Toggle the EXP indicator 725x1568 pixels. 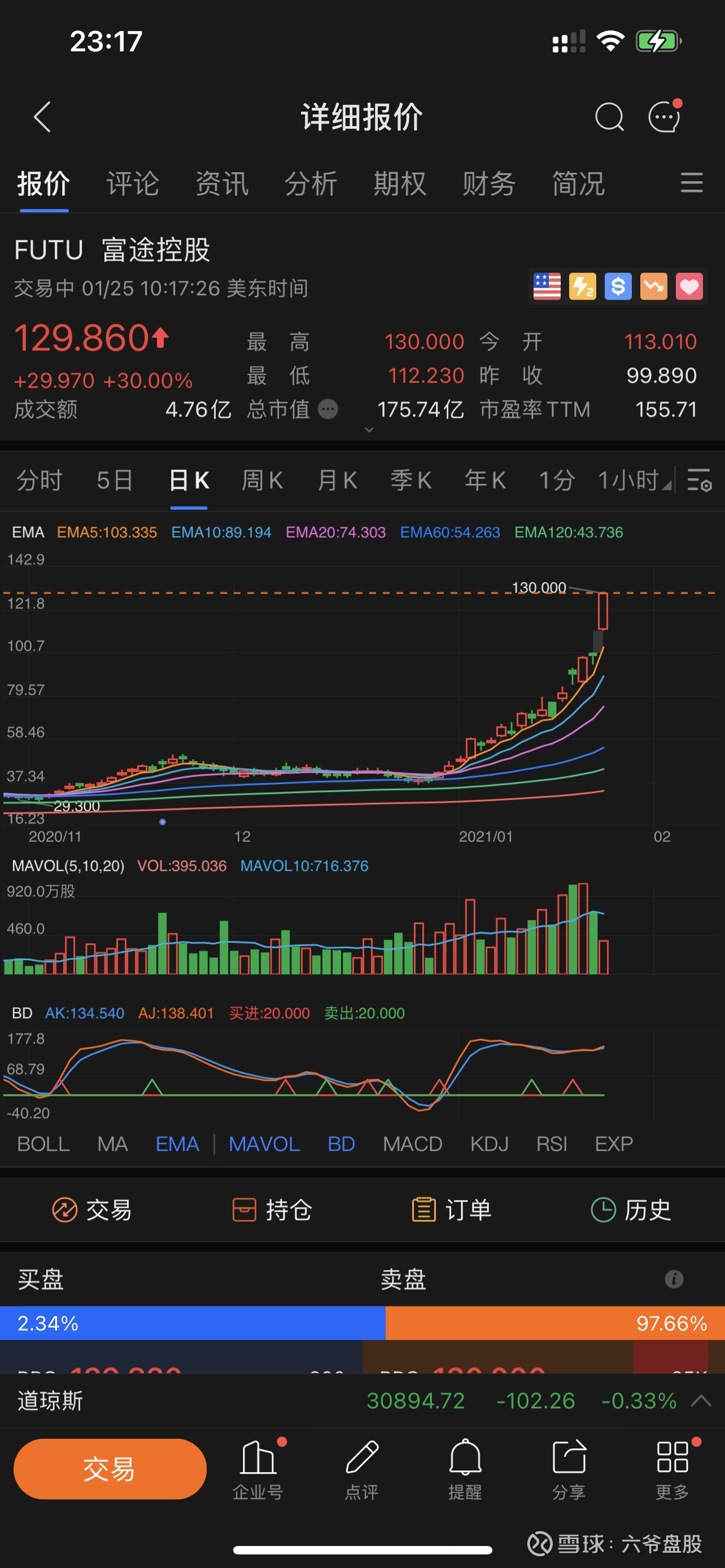point(614,1144)
